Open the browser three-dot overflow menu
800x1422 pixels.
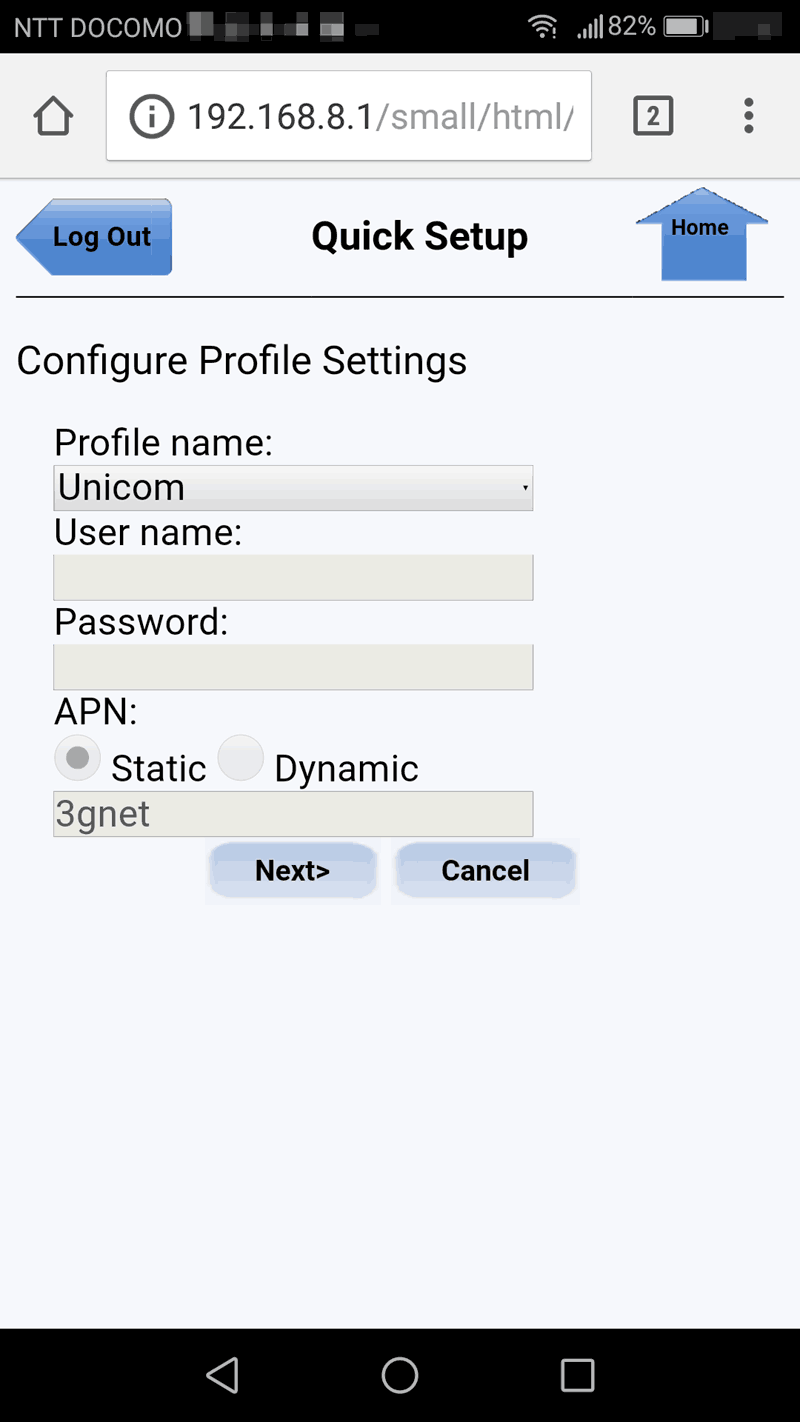[748, 116]
